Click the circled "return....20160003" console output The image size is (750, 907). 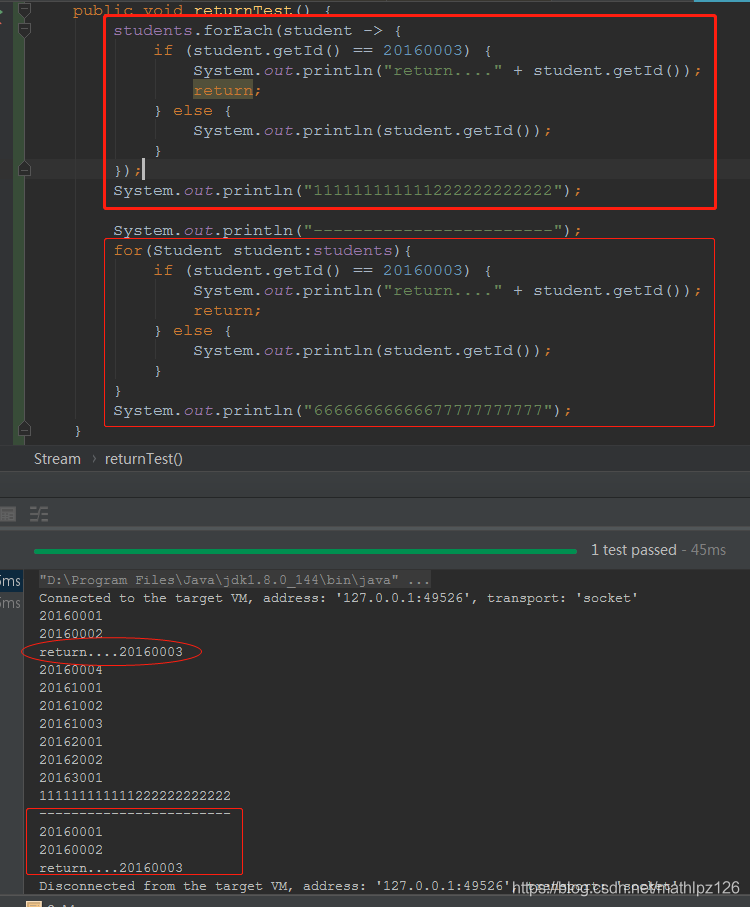tap(111, 652)
